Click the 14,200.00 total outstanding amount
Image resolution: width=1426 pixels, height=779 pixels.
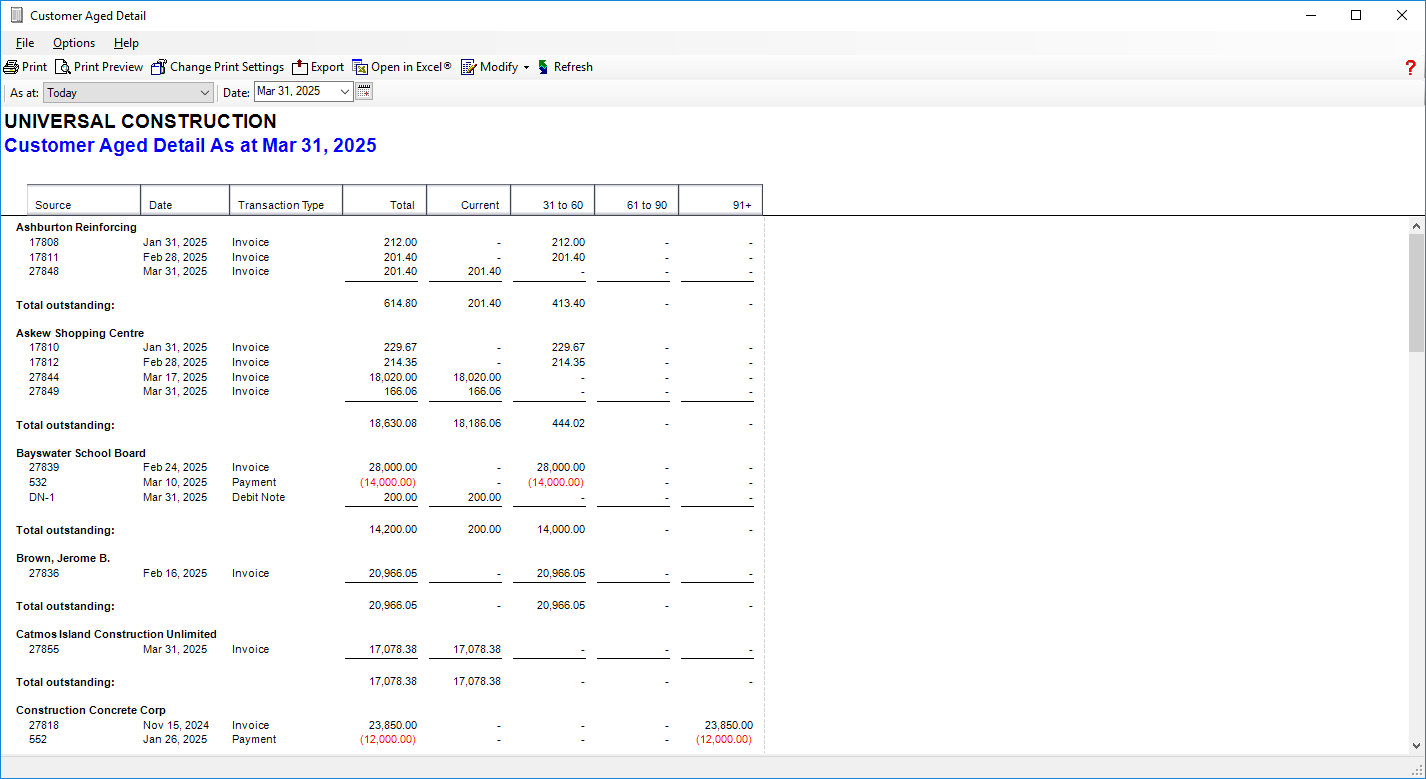coord(393,529)
